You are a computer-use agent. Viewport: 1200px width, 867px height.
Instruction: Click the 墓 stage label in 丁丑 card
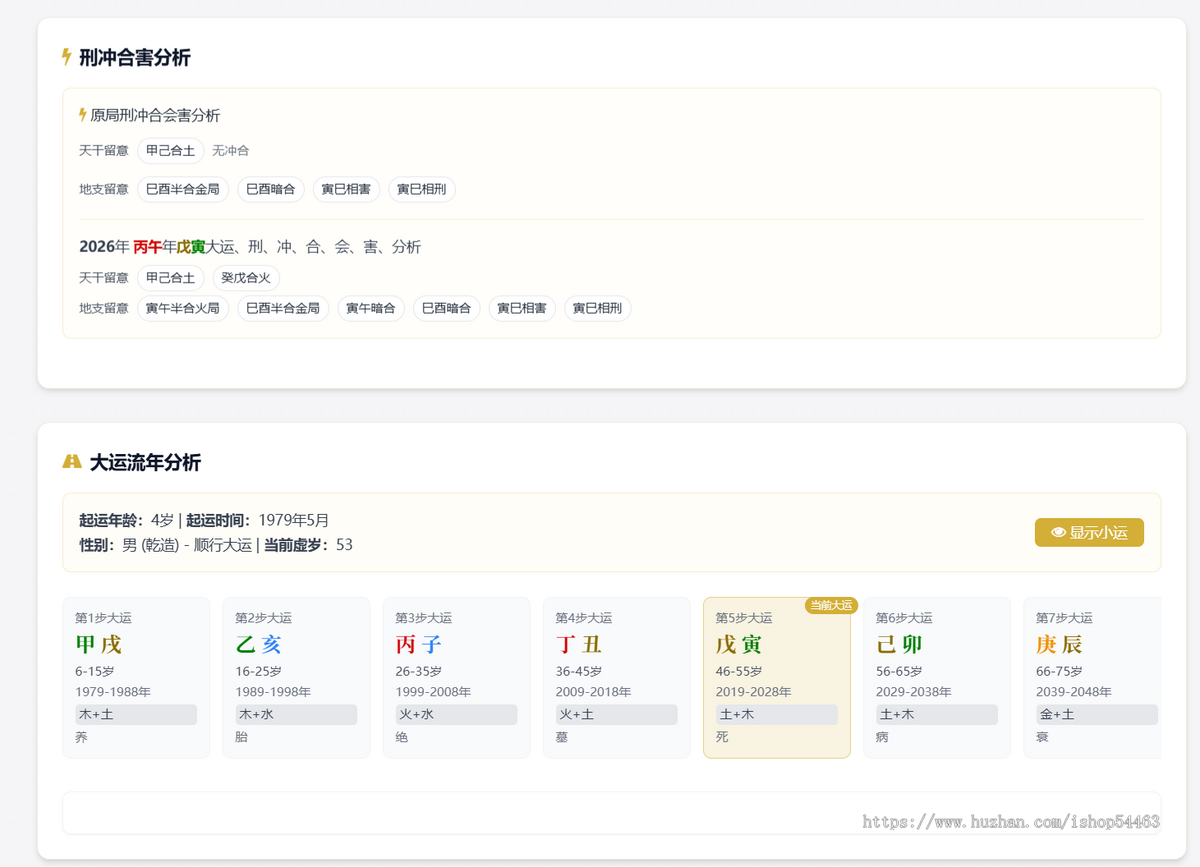[562, 737]
